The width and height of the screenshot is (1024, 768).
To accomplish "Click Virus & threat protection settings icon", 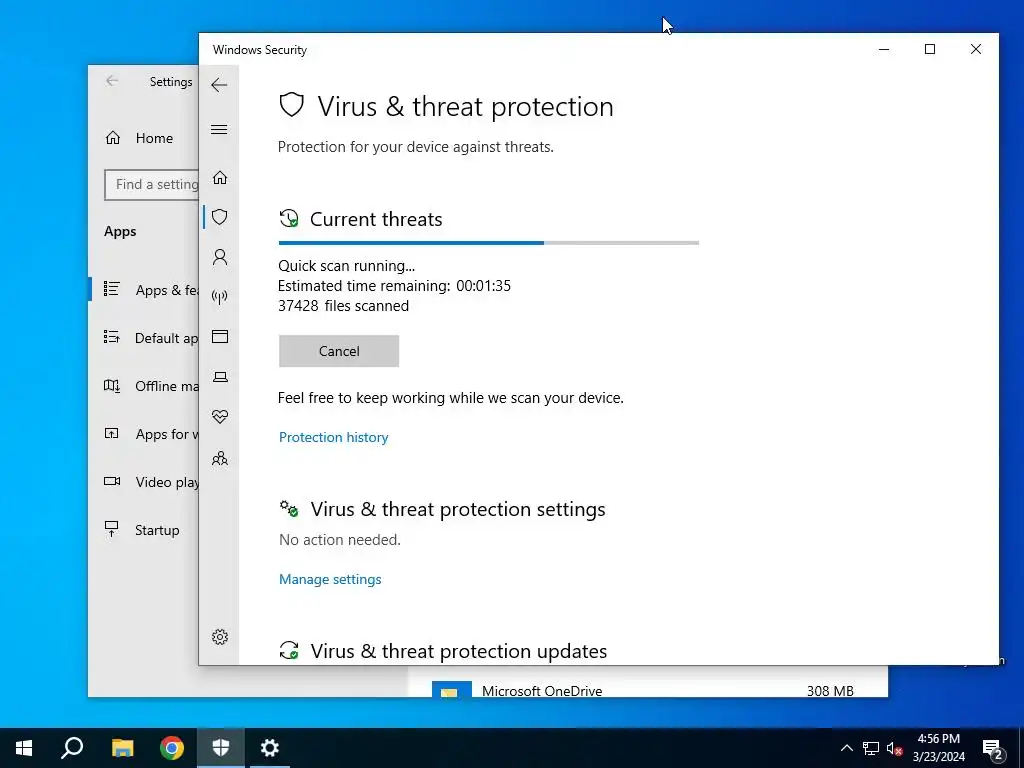I will point(289,509).
